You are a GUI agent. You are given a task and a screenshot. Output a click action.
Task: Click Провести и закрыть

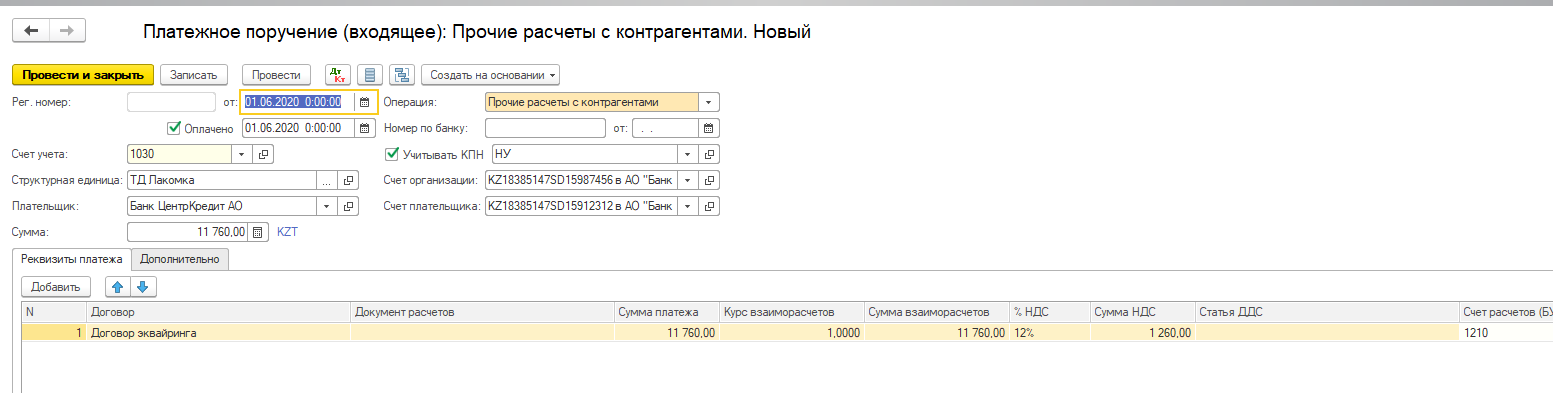tap(83, 75)
